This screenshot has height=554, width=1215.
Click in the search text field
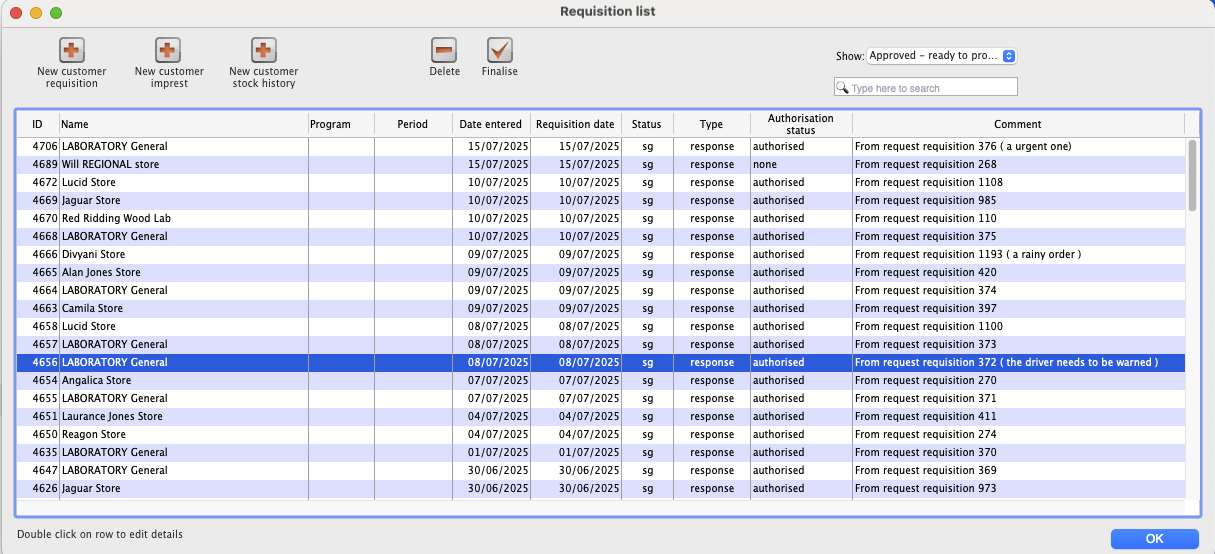(930, 88)
